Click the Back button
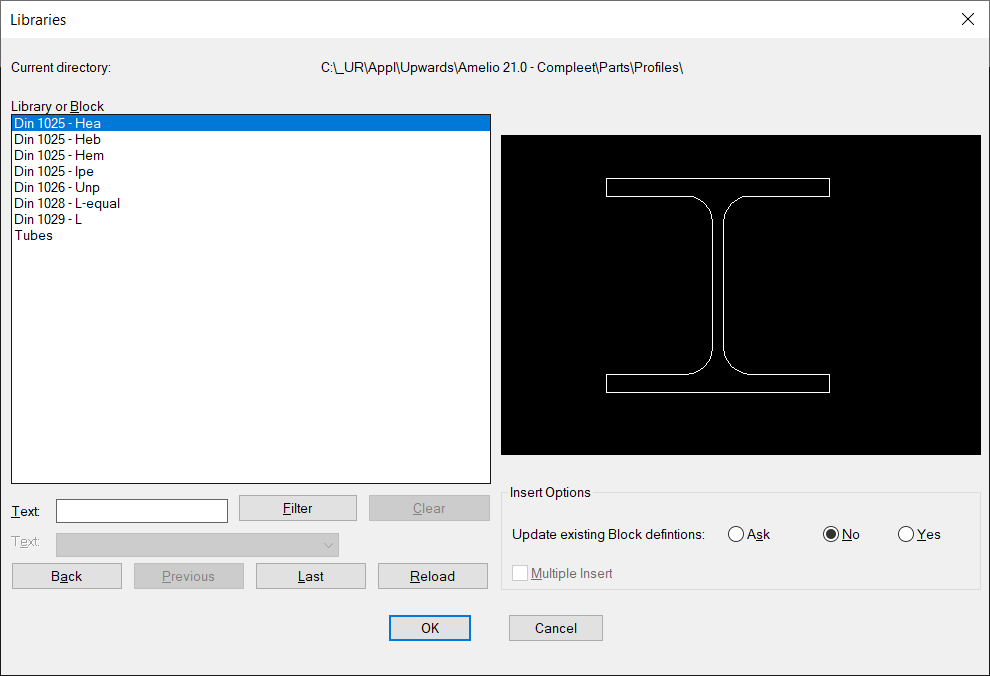 (x=67, y=576)
